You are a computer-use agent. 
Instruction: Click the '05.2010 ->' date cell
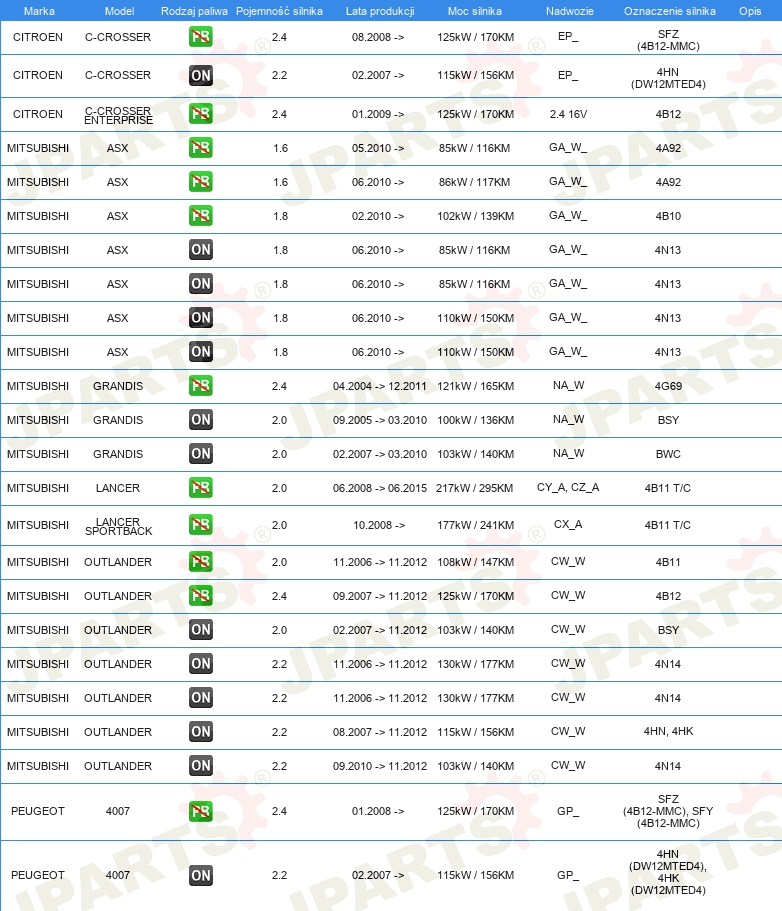pyautogui.click(x=378, y=148)
